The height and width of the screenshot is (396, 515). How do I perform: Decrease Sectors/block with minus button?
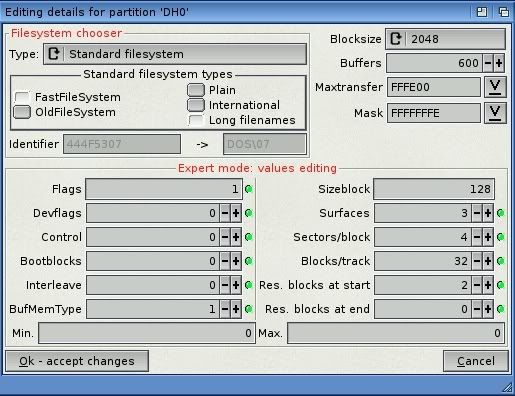477,237
